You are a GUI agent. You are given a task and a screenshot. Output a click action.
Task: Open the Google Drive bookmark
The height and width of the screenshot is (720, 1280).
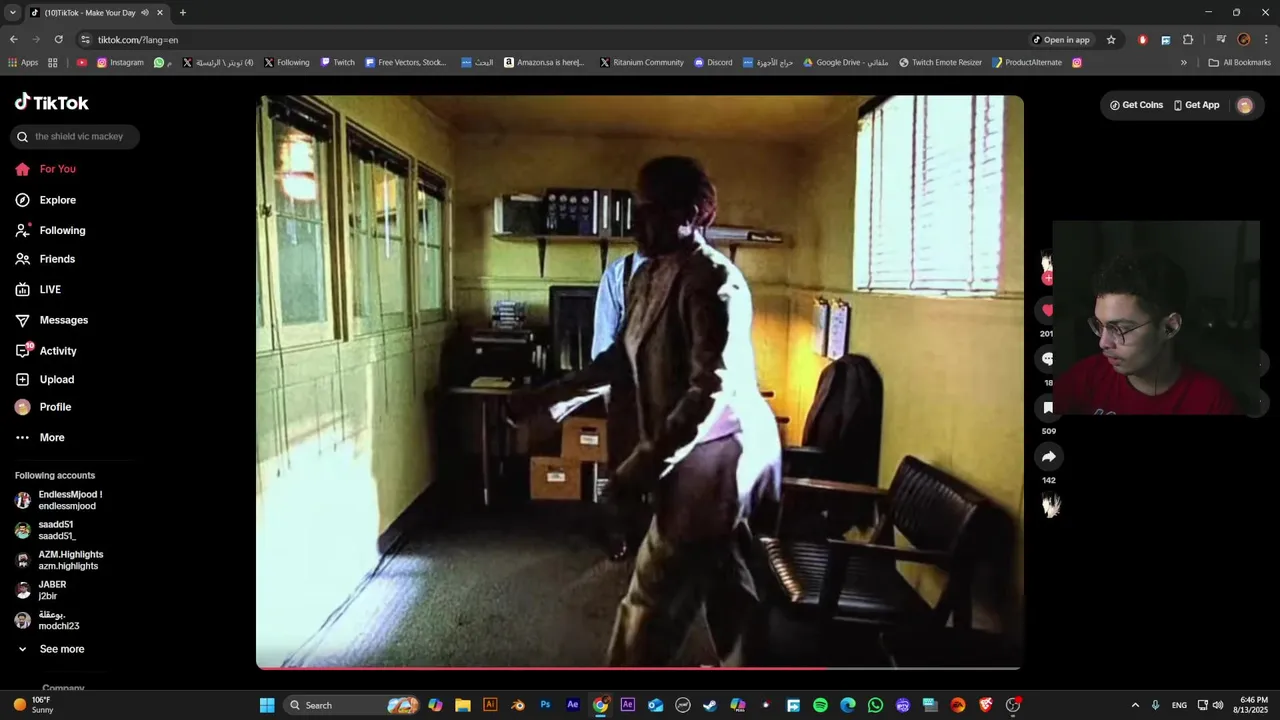coord(845,62)
